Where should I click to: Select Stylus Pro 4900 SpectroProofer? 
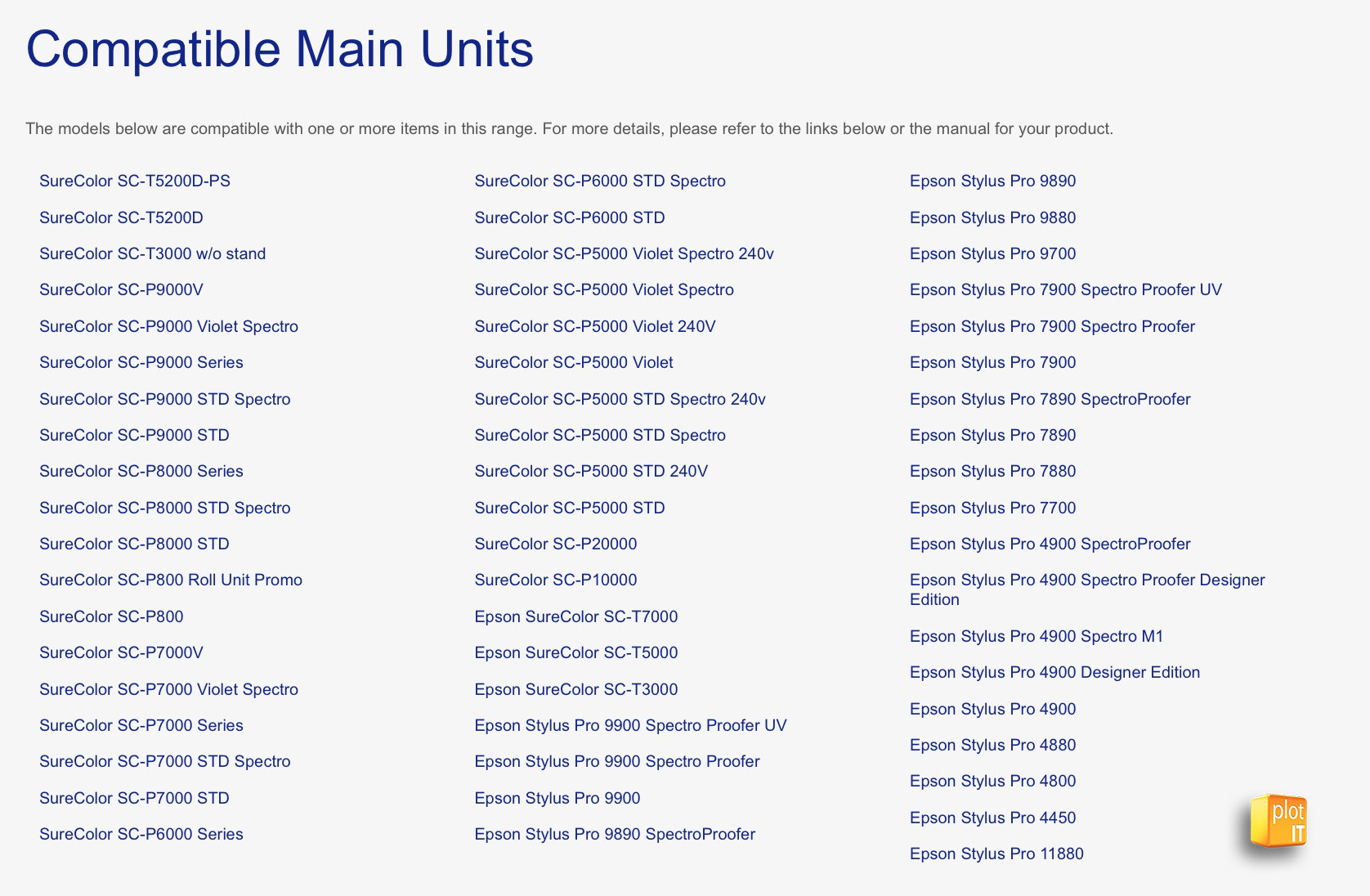point(1050,544)
